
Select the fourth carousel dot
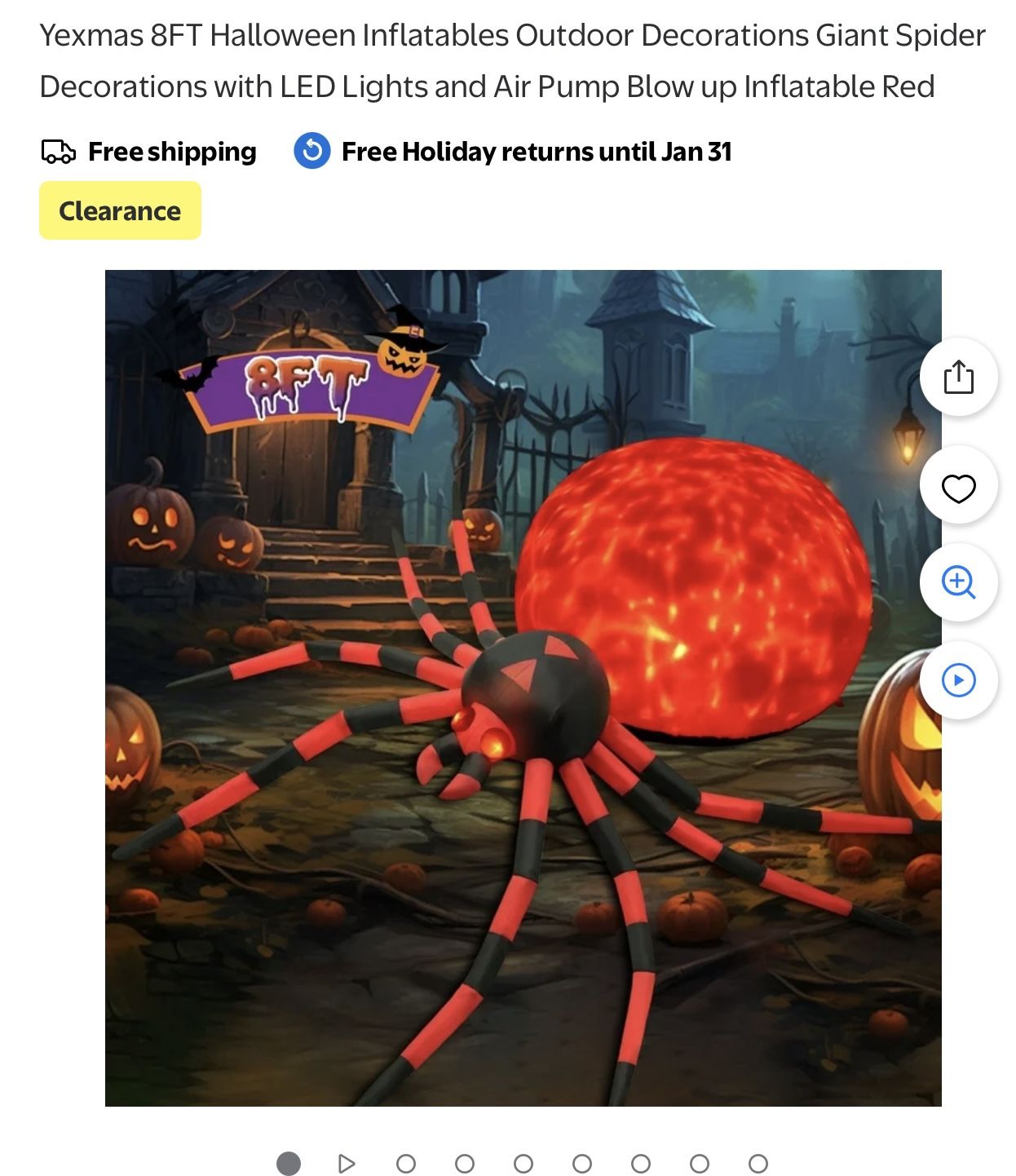coord(465,1163)
